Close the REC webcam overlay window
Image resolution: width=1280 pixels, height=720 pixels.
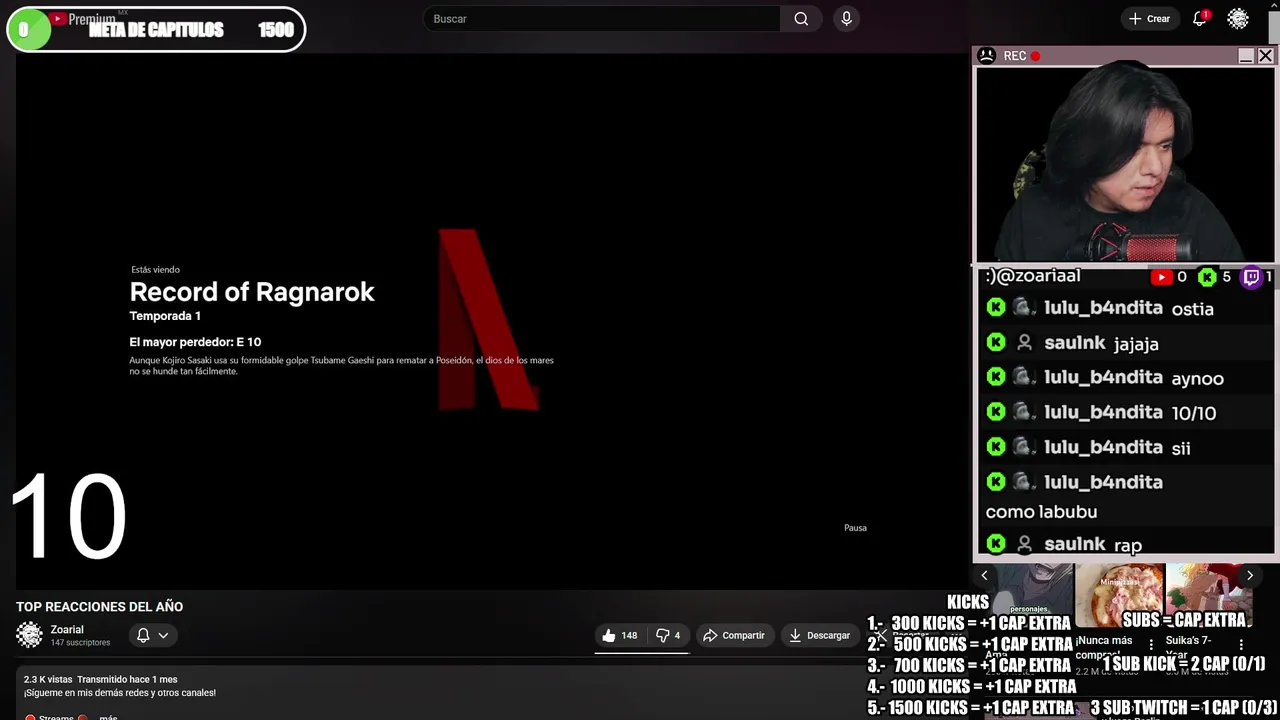(1265, 56)
